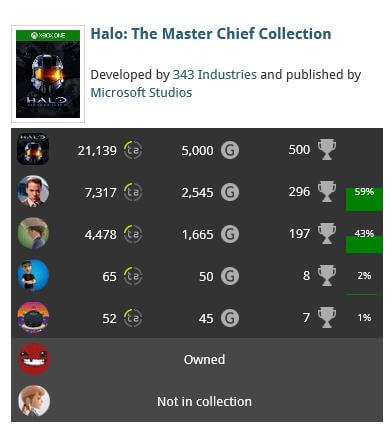Screen dimensions: 391x435
Task: Open the Halo: The Master Chief Collection title link
Action: 211,34
